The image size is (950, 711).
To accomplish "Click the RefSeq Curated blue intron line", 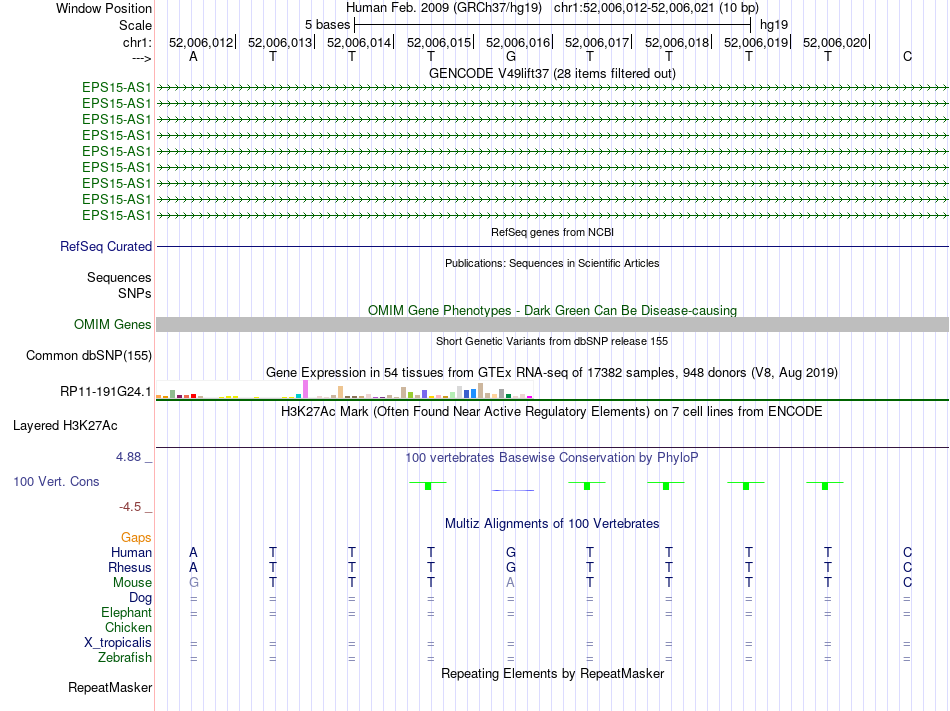I will click(x=552, y=246).
